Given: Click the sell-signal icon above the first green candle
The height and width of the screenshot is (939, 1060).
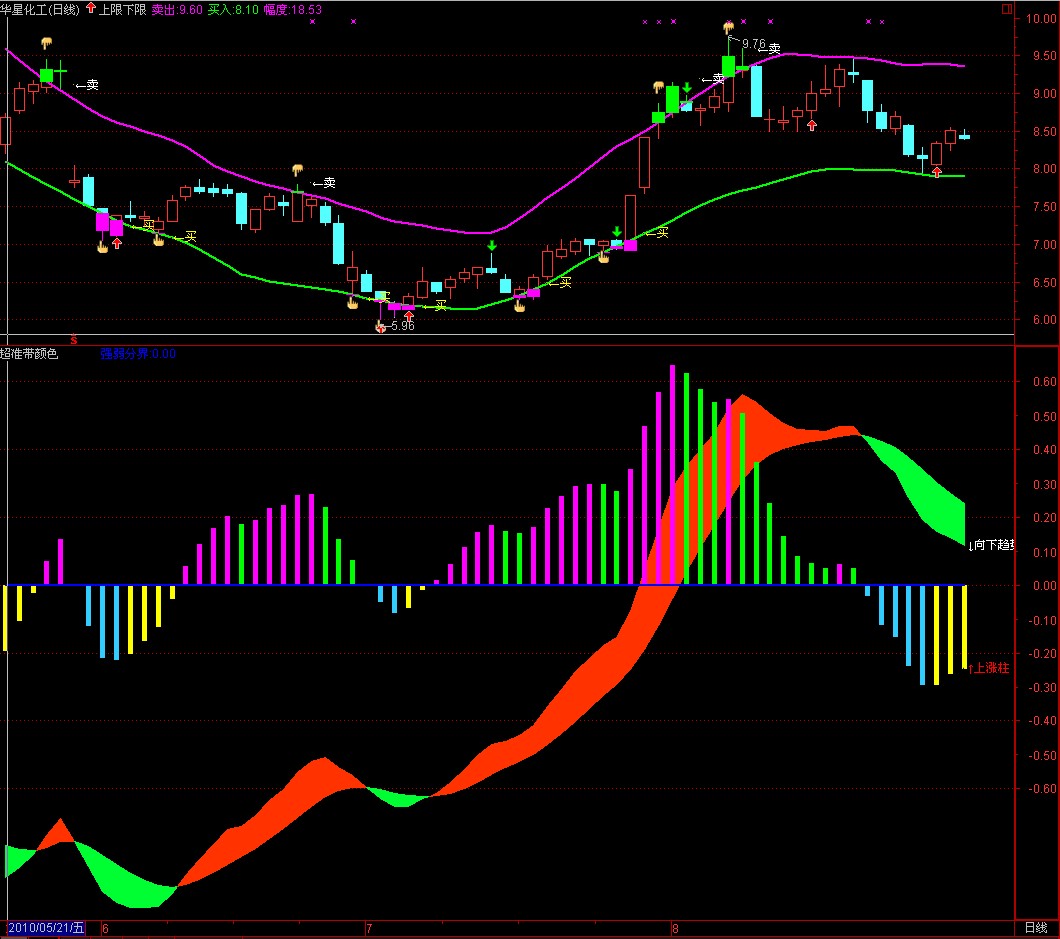Looking at the screenshot, I should [x=46, y=43].
